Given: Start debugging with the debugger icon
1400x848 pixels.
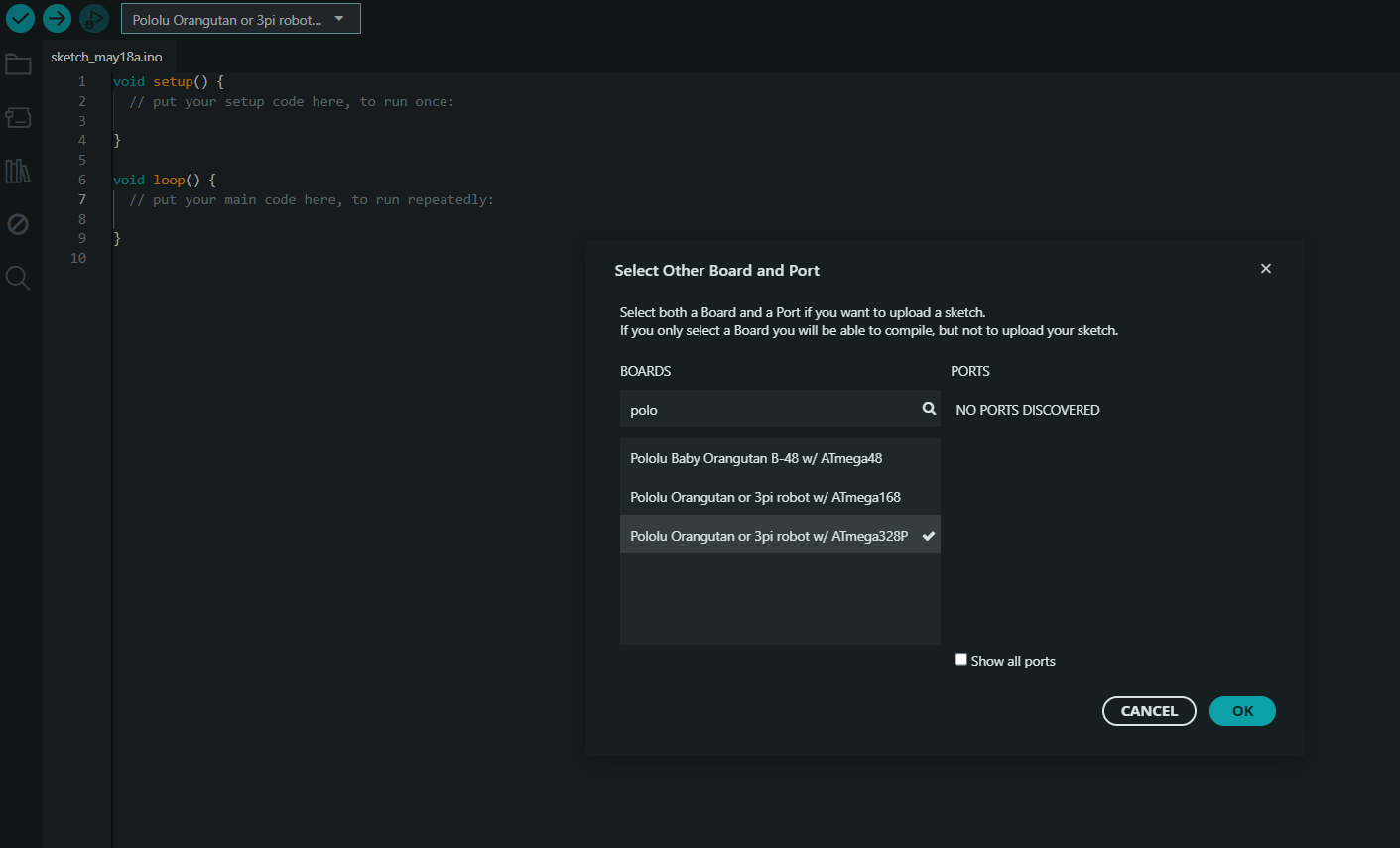Looking at the screenshot, I should pyautogui.click(x=93, y=18).
